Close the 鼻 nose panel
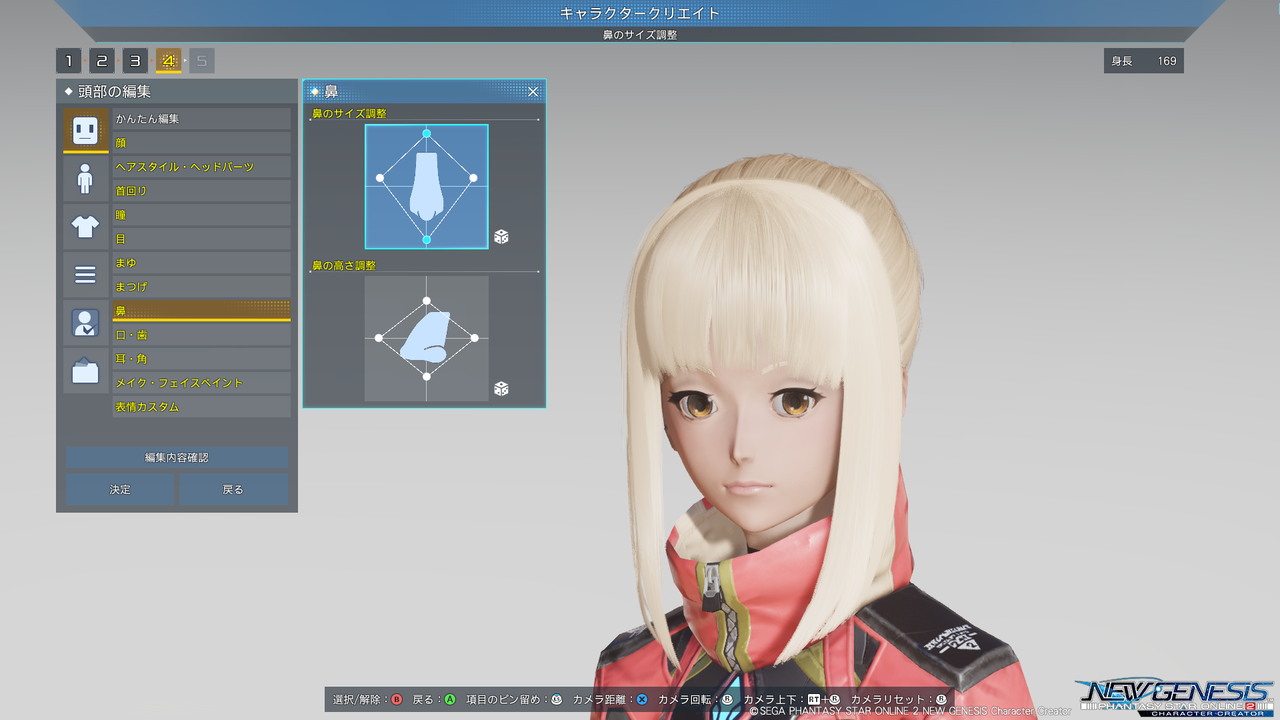This screenshot has height=720, width=1280. [533, 91]
